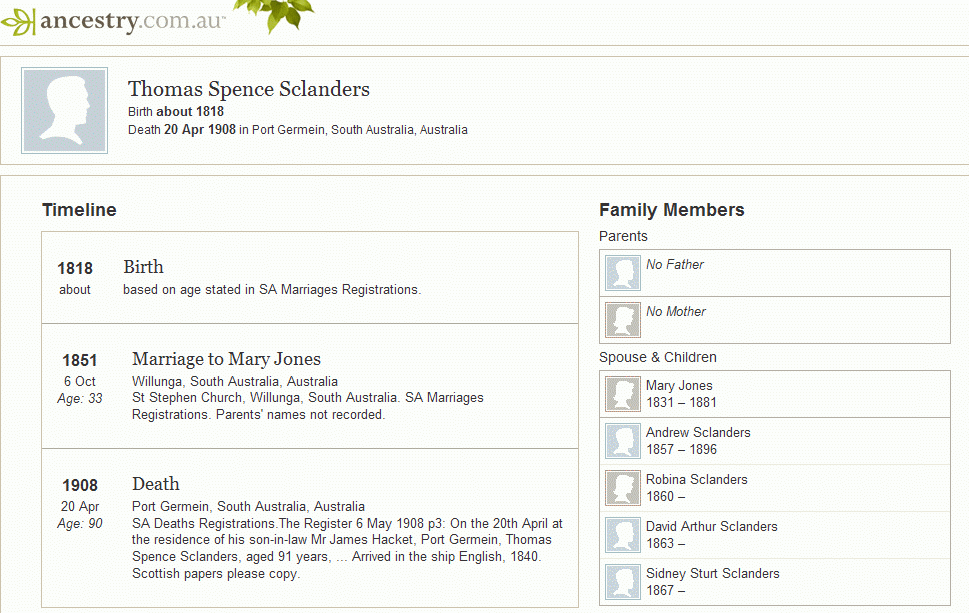The image size is (969, 613).
Task: Open Mary Jones portrait icon
Action: [622, 394]
